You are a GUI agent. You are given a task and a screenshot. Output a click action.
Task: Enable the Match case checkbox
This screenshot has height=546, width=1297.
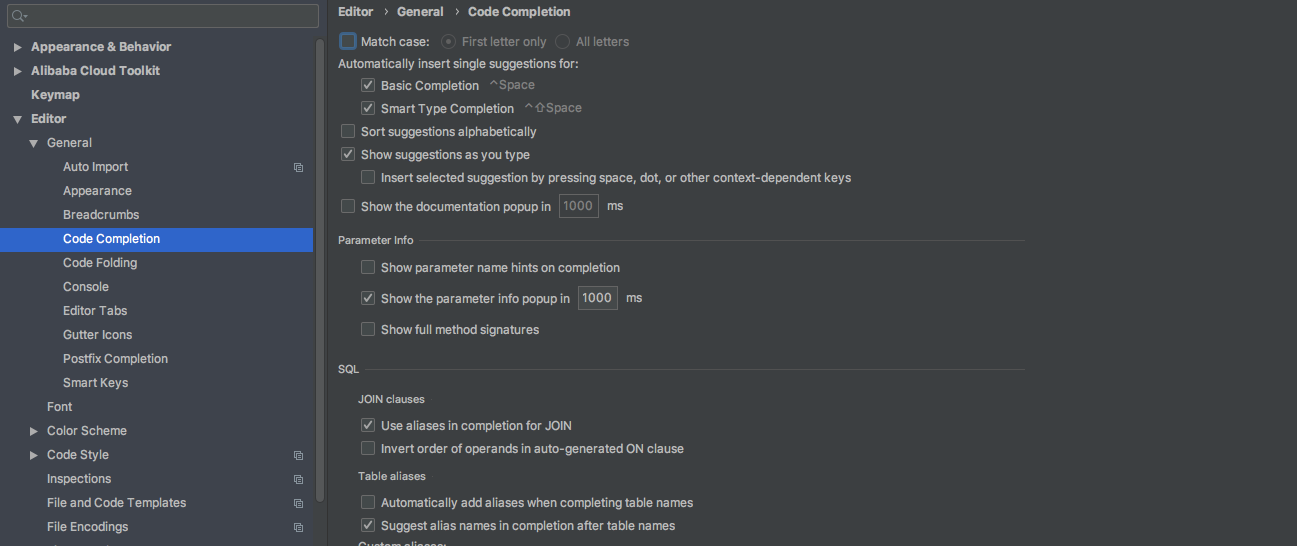(x=348, y=42)
